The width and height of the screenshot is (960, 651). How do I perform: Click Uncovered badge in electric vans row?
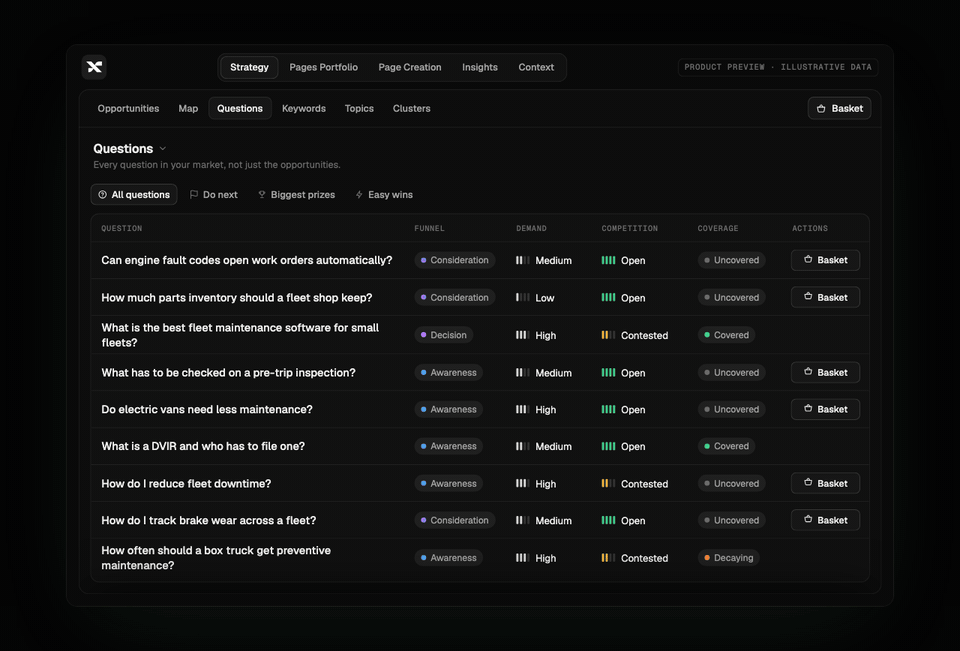(x=732, y=409)
